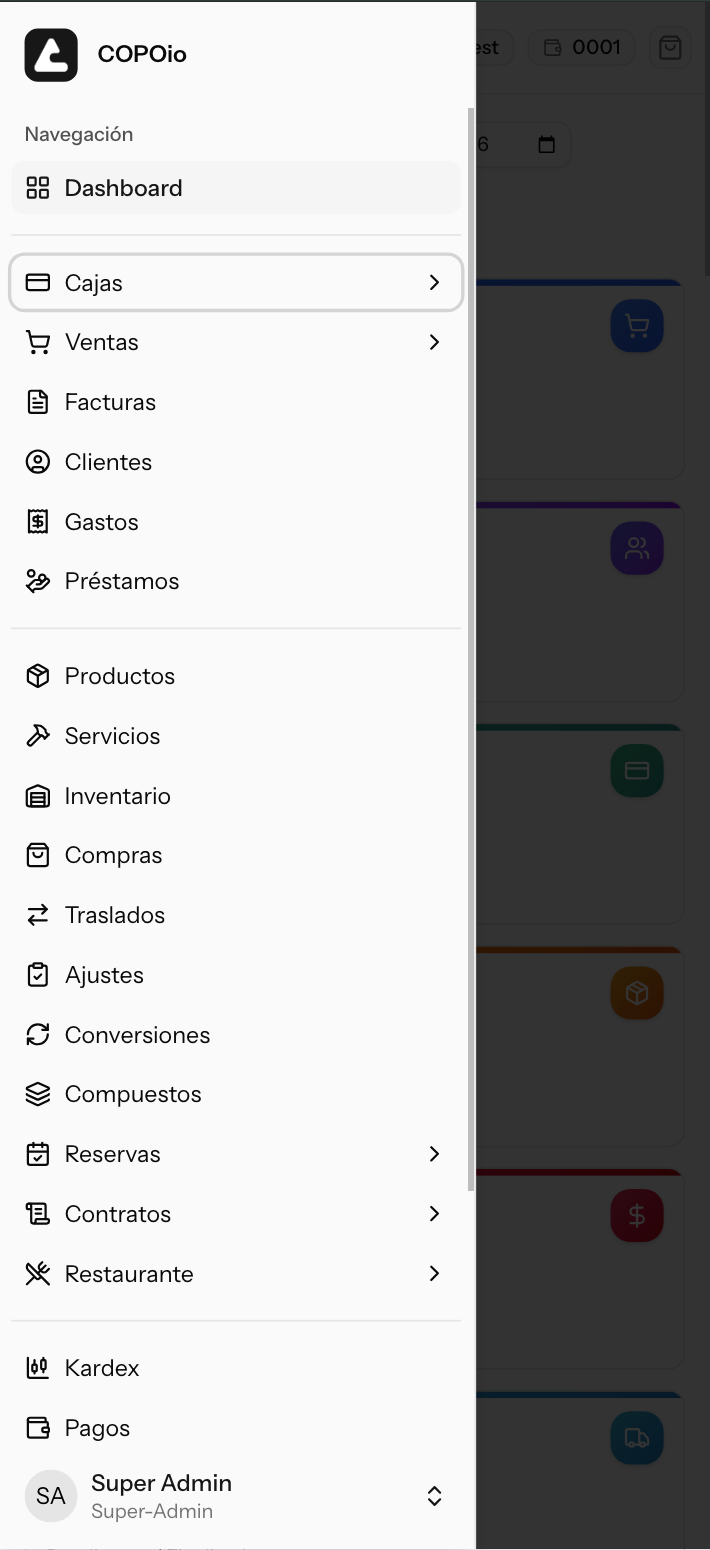Expand the Restaurante submenu chevron
The image size is (710, 1550).
(x=434, y=1274)
